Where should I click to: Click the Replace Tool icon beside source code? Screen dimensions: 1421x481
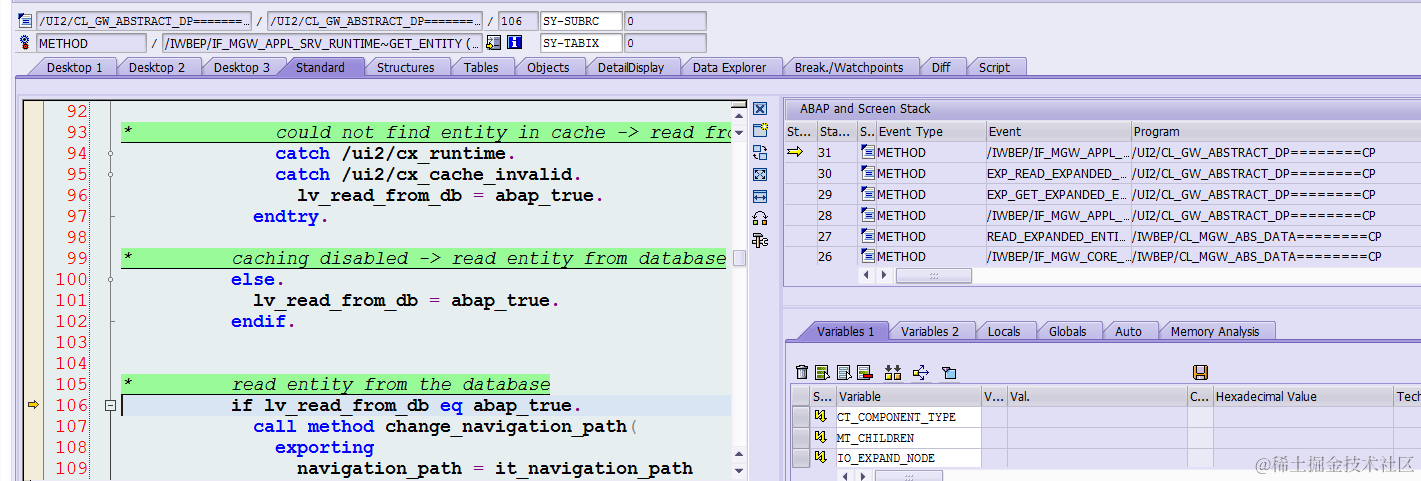click(760, 152)
